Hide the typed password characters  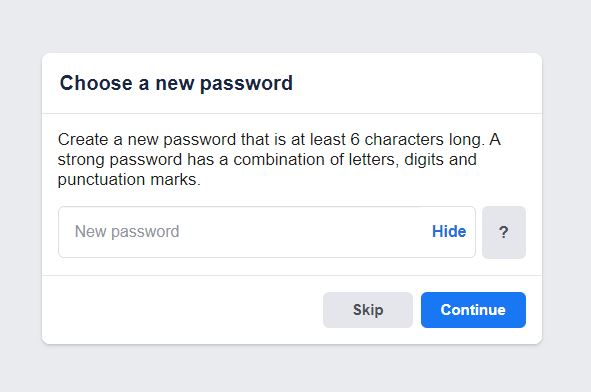tap(449, 231)
